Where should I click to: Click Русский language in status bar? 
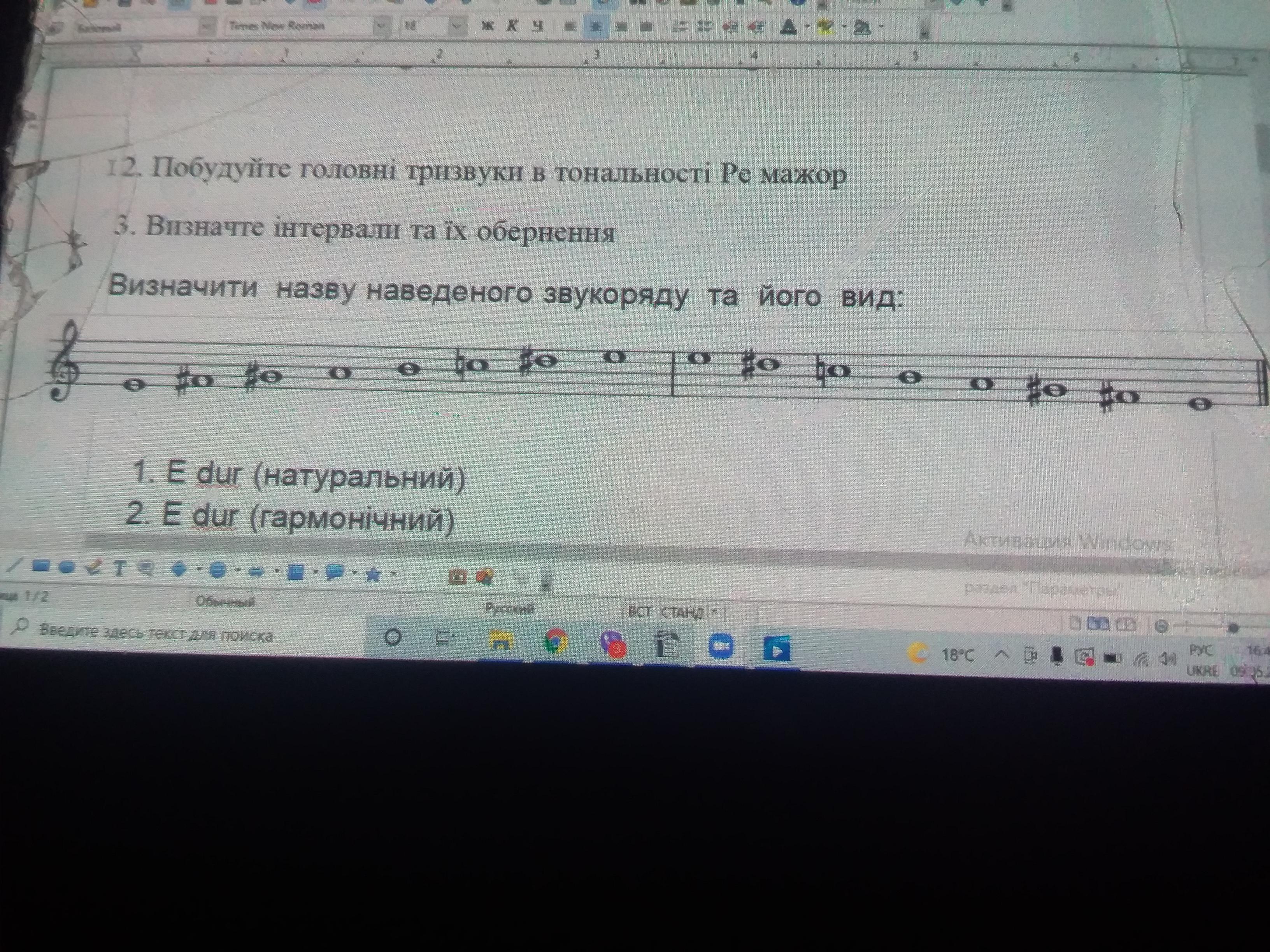[509, 608]
